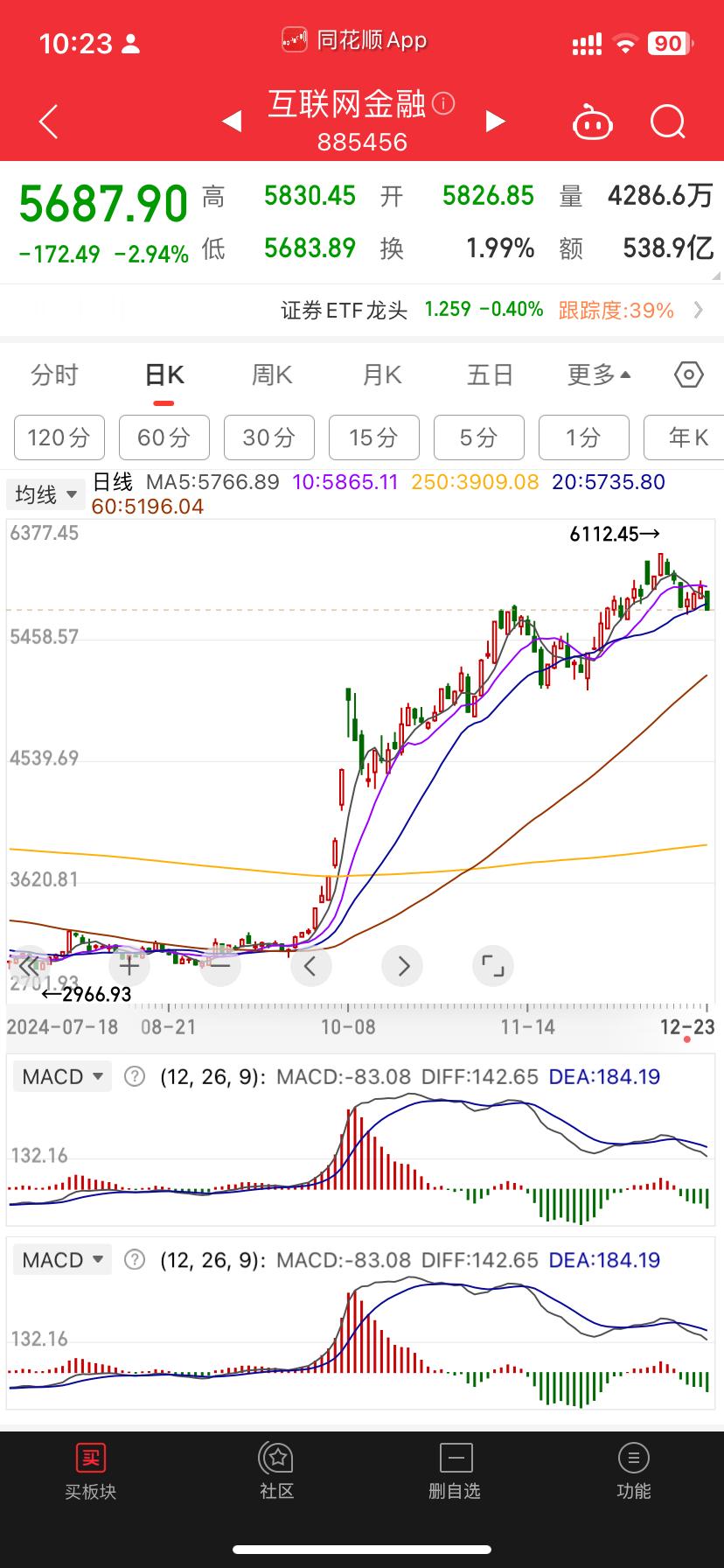Open 更多 period dropdown

[599, 374]
